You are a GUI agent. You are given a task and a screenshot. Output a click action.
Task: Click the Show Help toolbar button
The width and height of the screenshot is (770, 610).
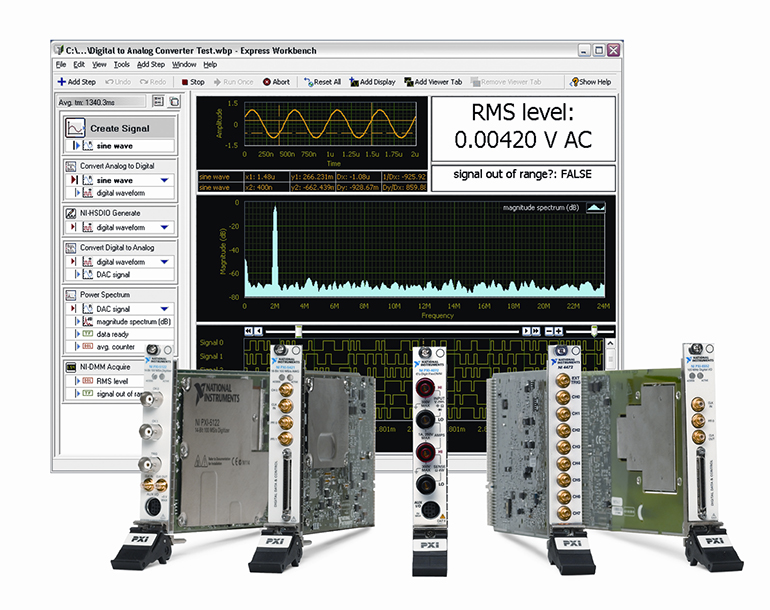[590, 82]
